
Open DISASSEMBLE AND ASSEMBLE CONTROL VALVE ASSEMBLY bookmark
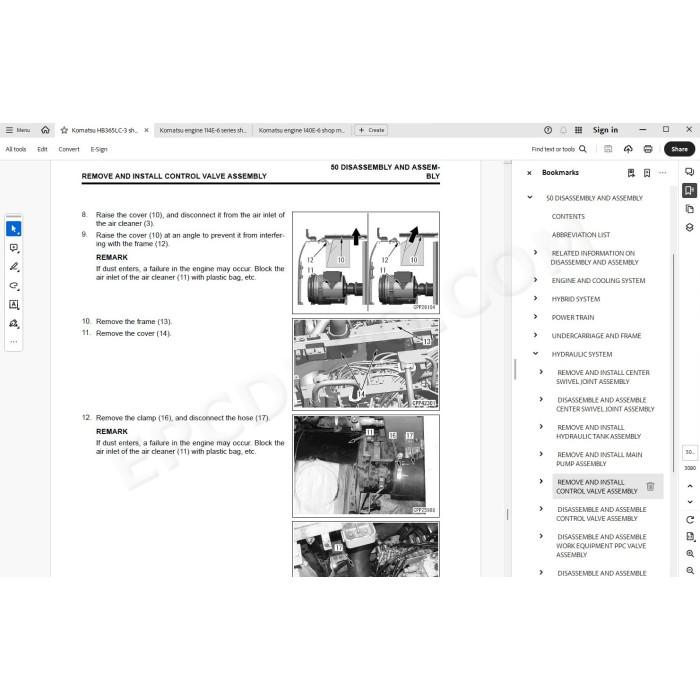coord(601,514)
